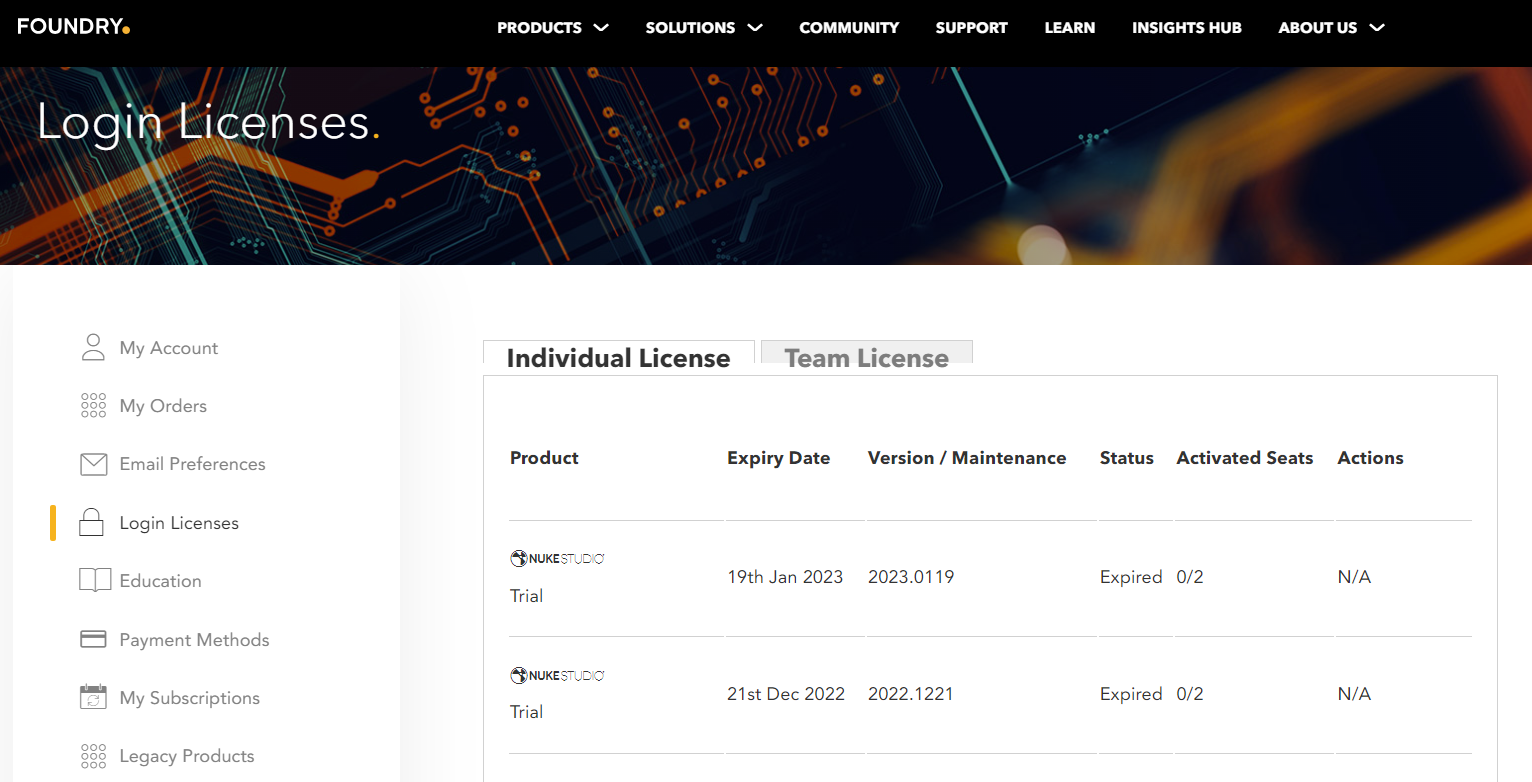Click the Version / Maintenance column header

tap(967, 458)
